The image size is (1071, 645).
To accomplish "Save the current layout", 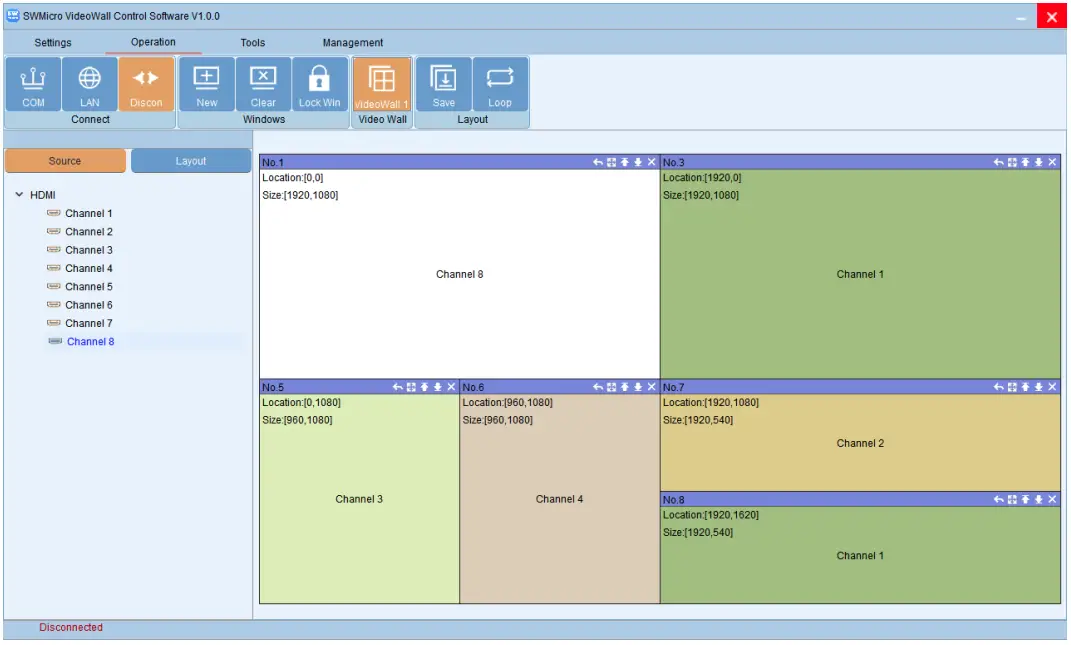I will pos(444,84).
